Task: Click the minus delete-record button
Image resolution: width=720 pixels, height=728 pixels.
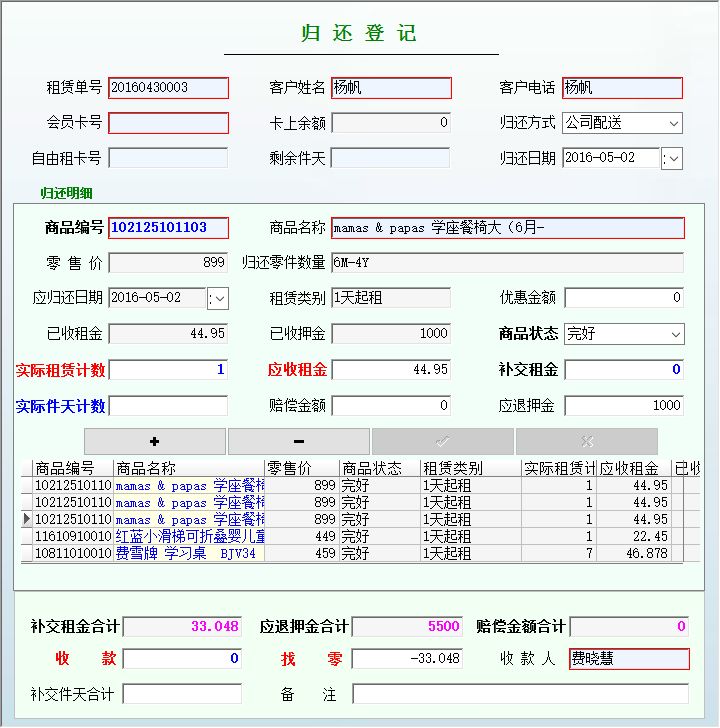Action: (299, 441)
